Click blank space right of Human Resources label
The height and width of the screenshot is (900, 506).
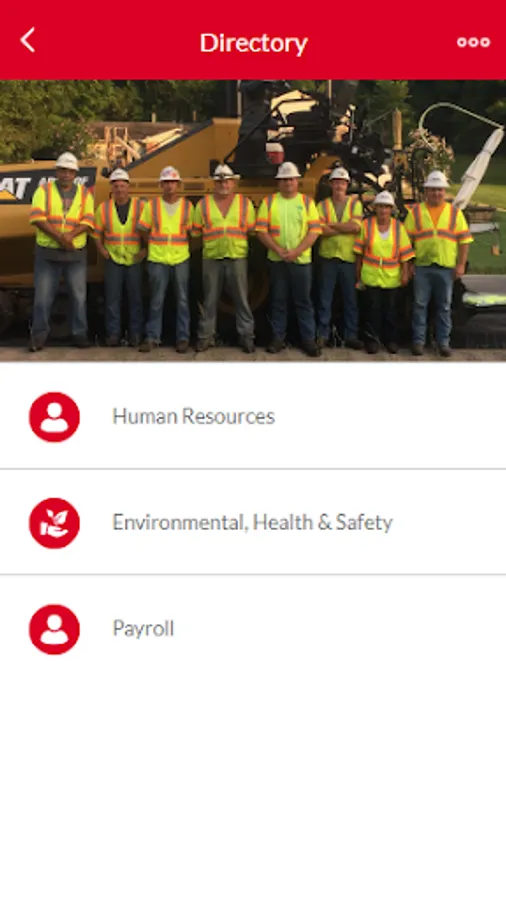pos(390,417)
